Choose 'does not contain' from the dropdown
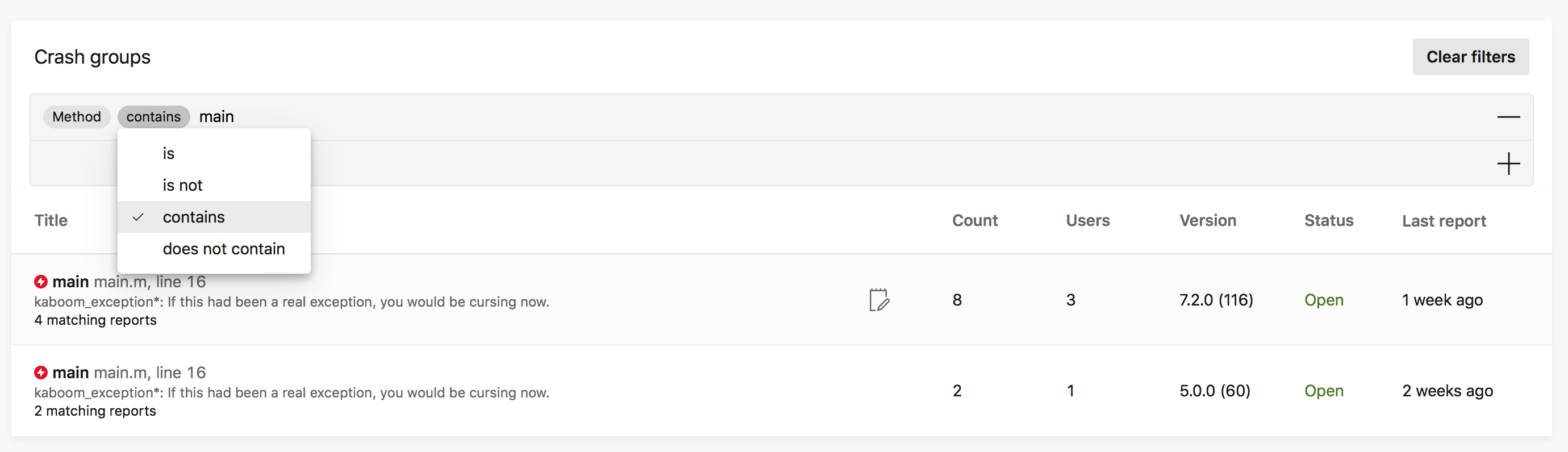 point(223,248)
